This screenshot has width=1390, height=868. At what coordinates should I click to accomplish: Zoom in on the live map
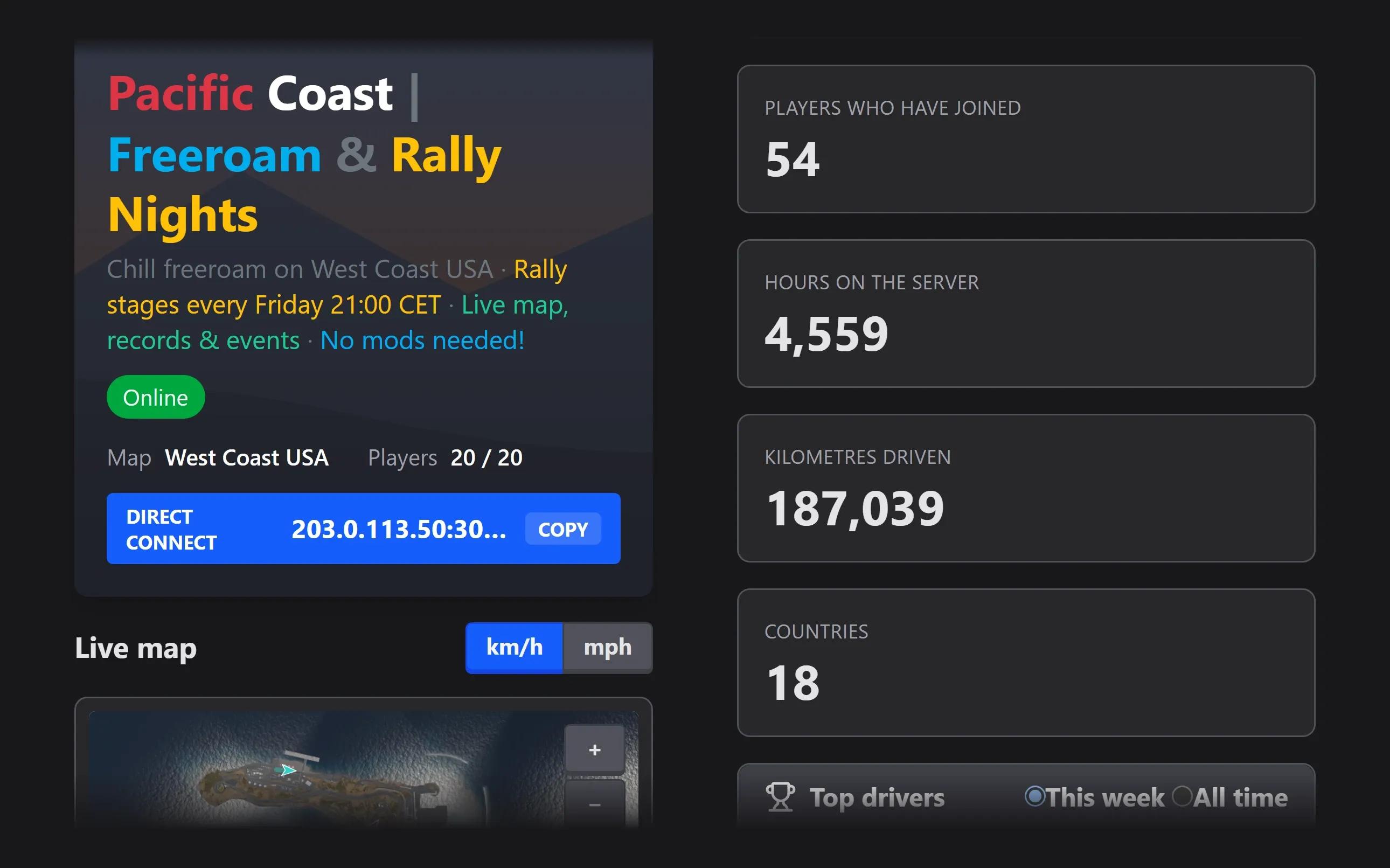[x=595, y=749]
